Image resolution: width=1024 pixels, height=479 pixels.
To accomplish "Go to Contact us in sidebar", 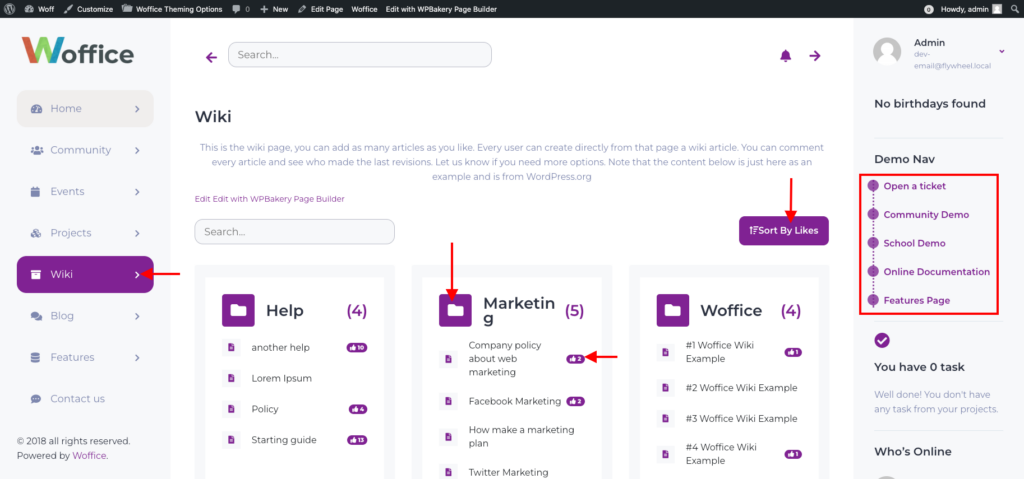I will click(77, 399).
